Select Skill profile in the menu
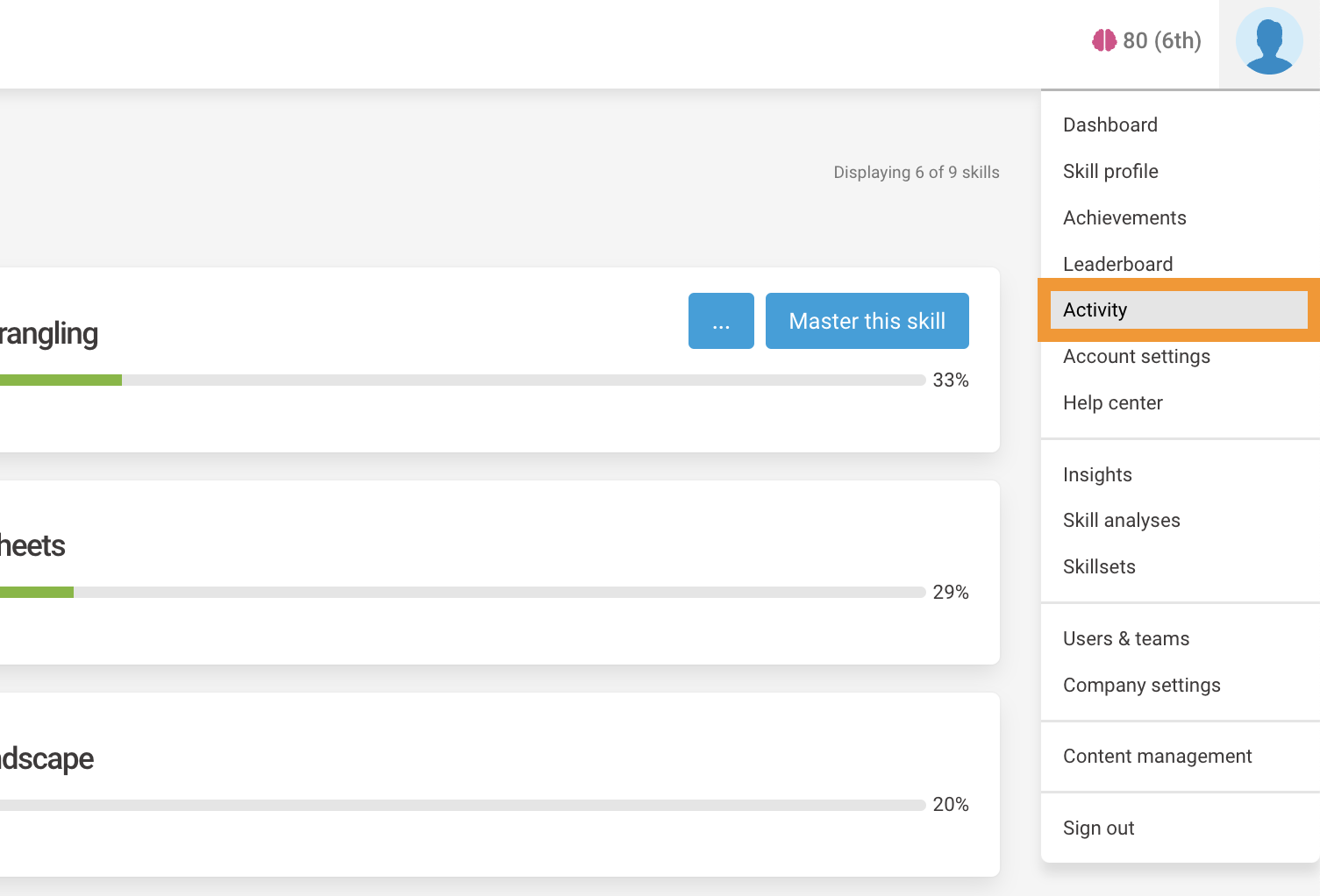The image size is (1320, 896). click(x=1110, y=171)
